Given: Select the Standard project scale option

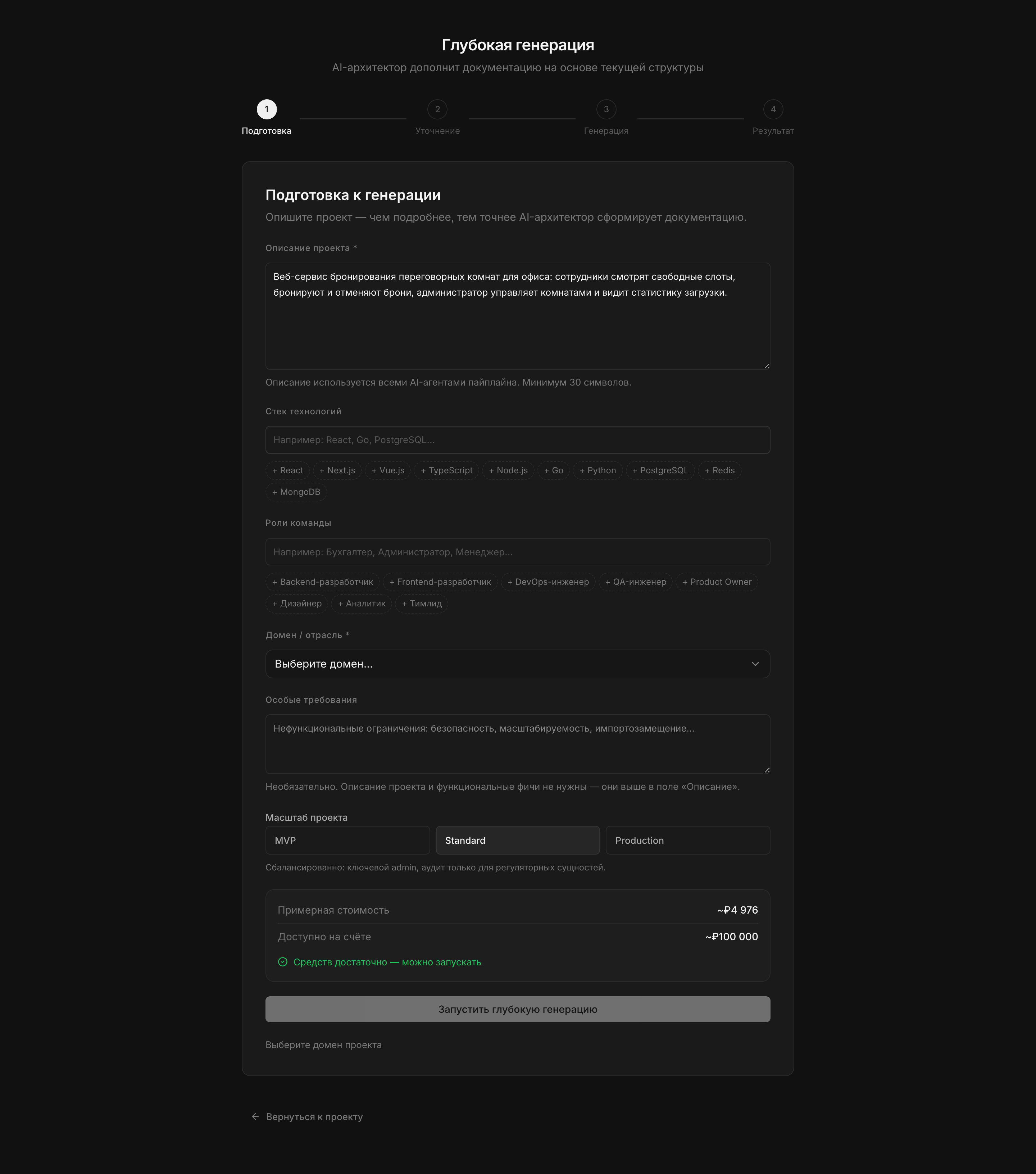Looking at the screenshot, I should [x=517, y=840].
